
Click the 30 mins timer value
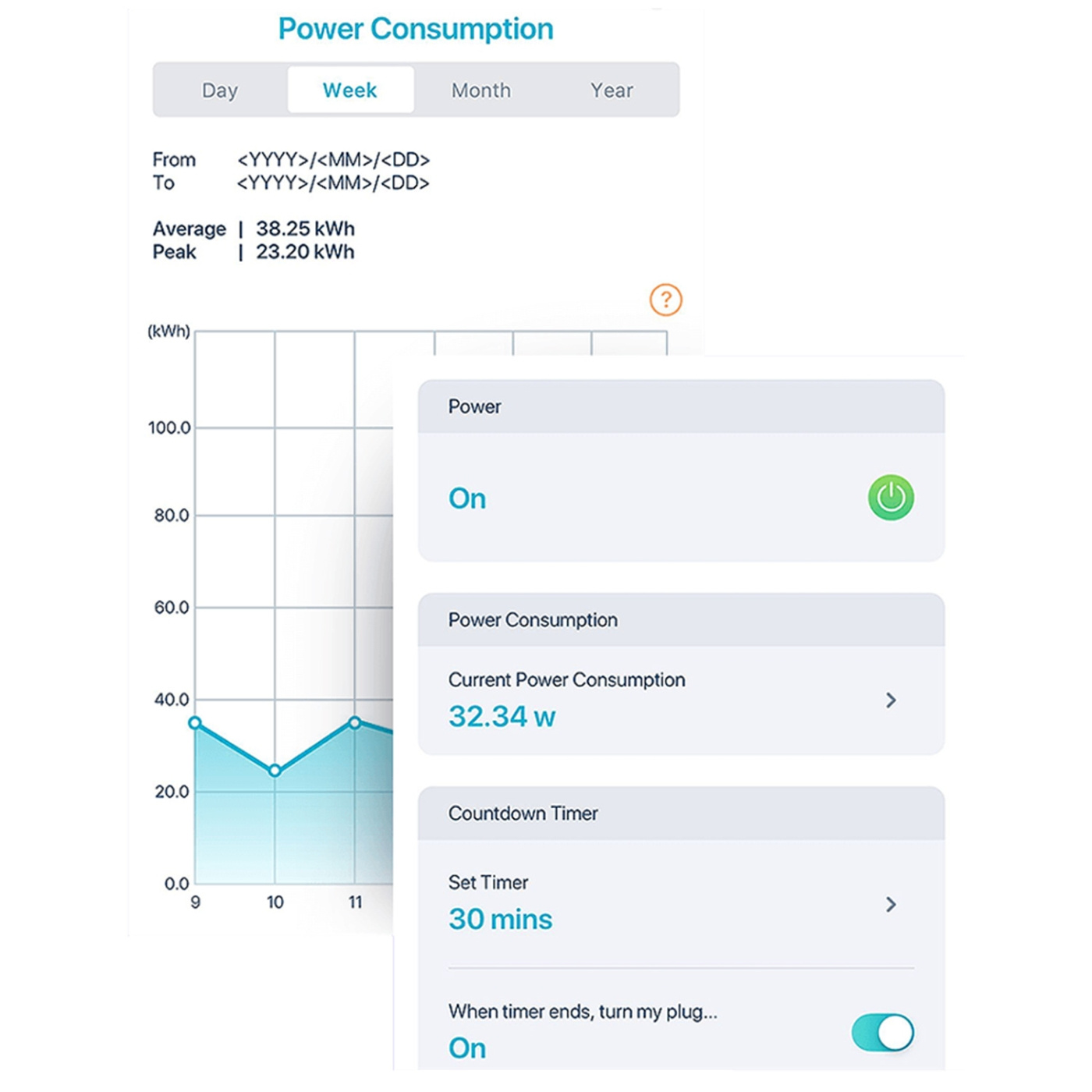click(x=500, y=919)
